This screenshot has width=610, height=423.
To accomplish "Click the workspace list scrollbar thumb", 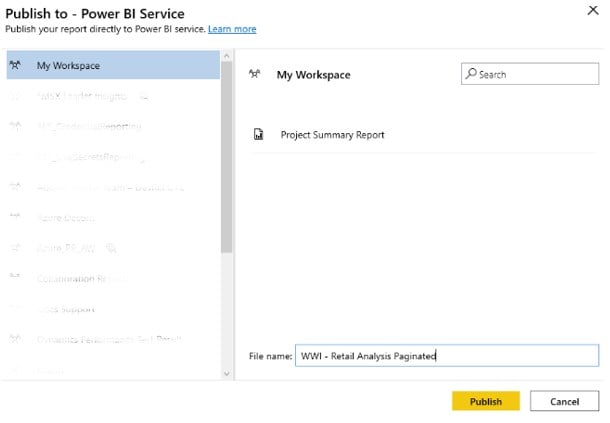I will point(226,157).
